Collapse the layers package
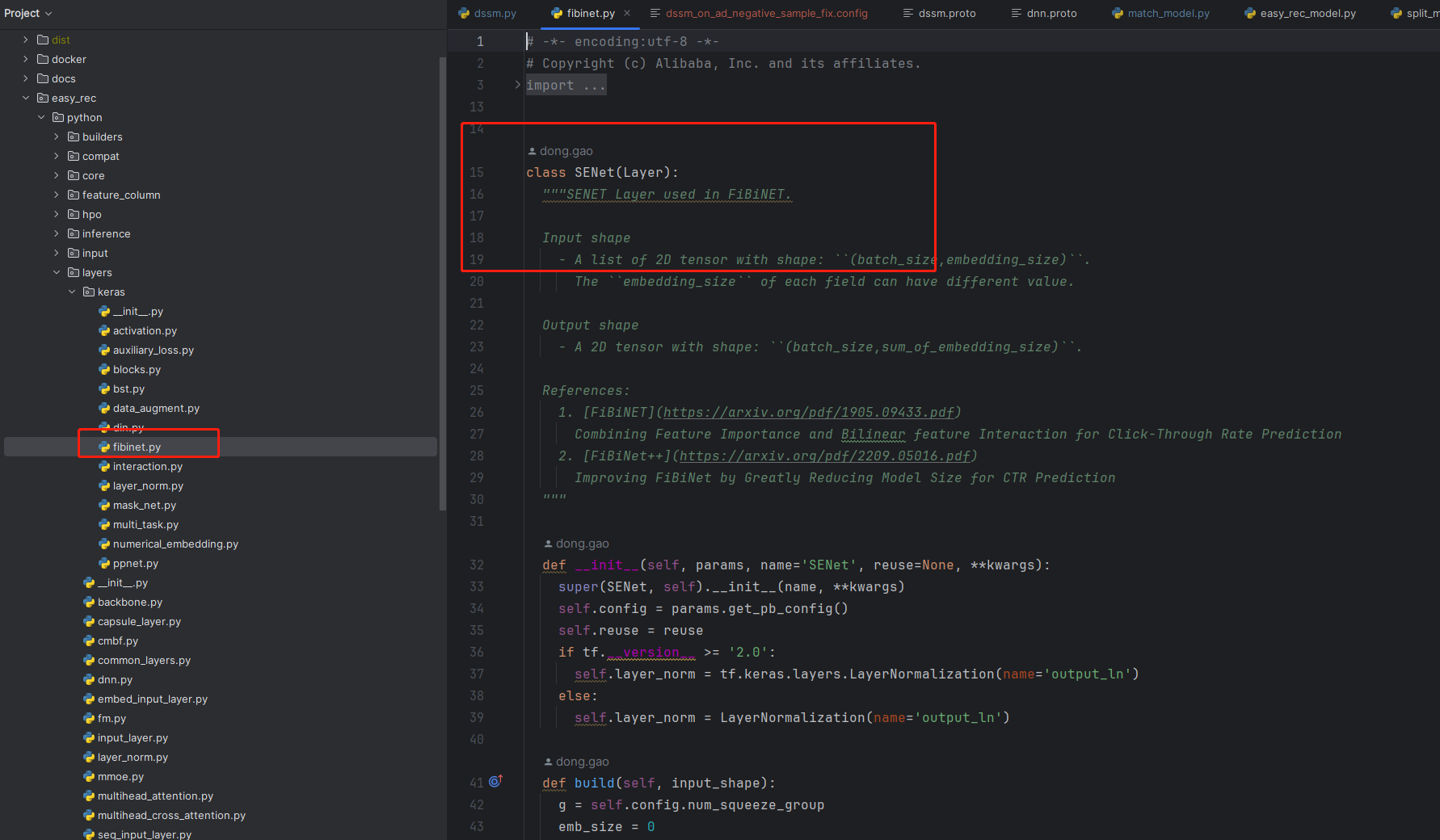 click(x=57, y=272)
